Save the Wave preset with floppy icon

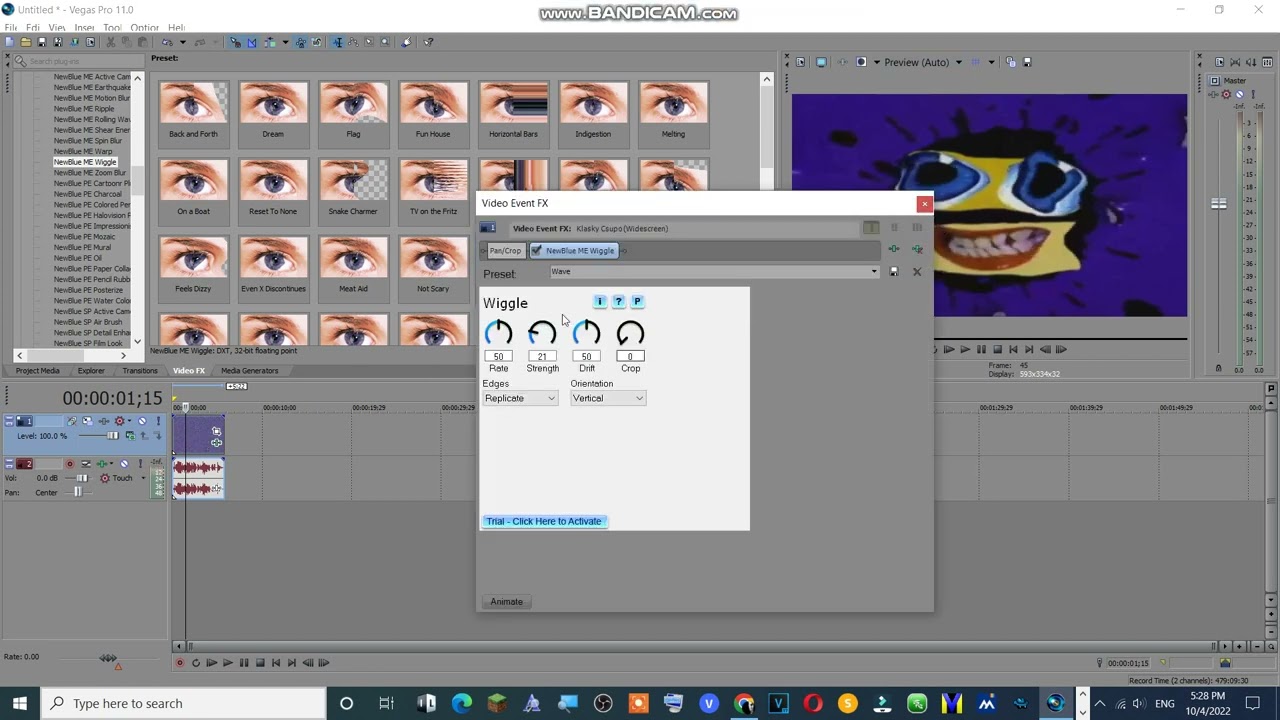tap(894, 272)
